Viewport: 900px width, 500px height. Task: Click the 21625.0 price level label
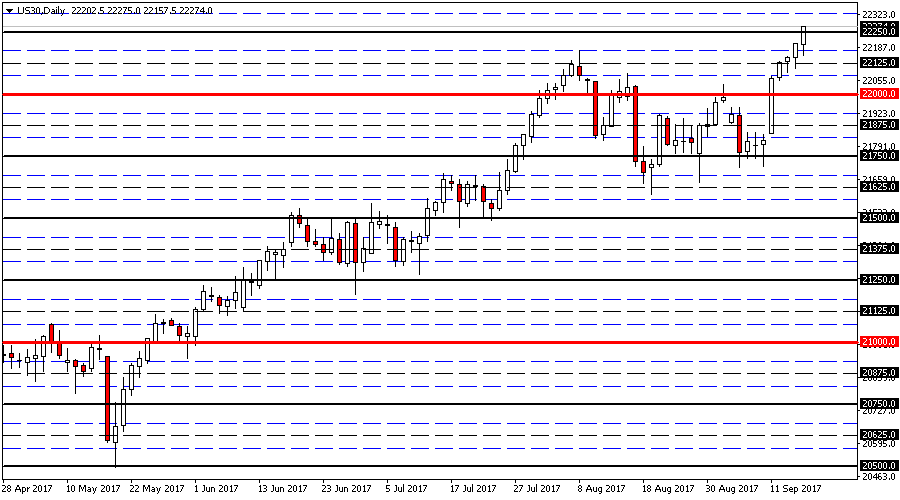coord(877,186)
